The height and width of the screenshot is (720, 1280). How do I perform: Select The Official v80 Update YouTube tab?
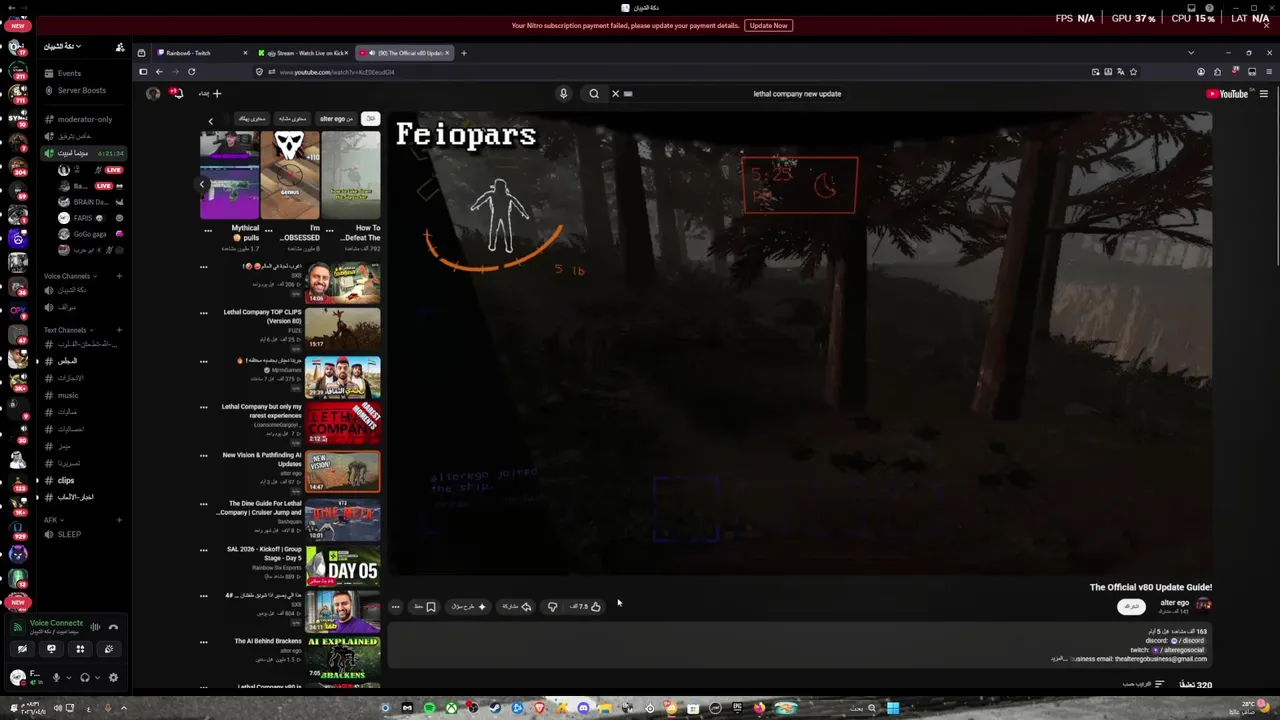(404, 53)
